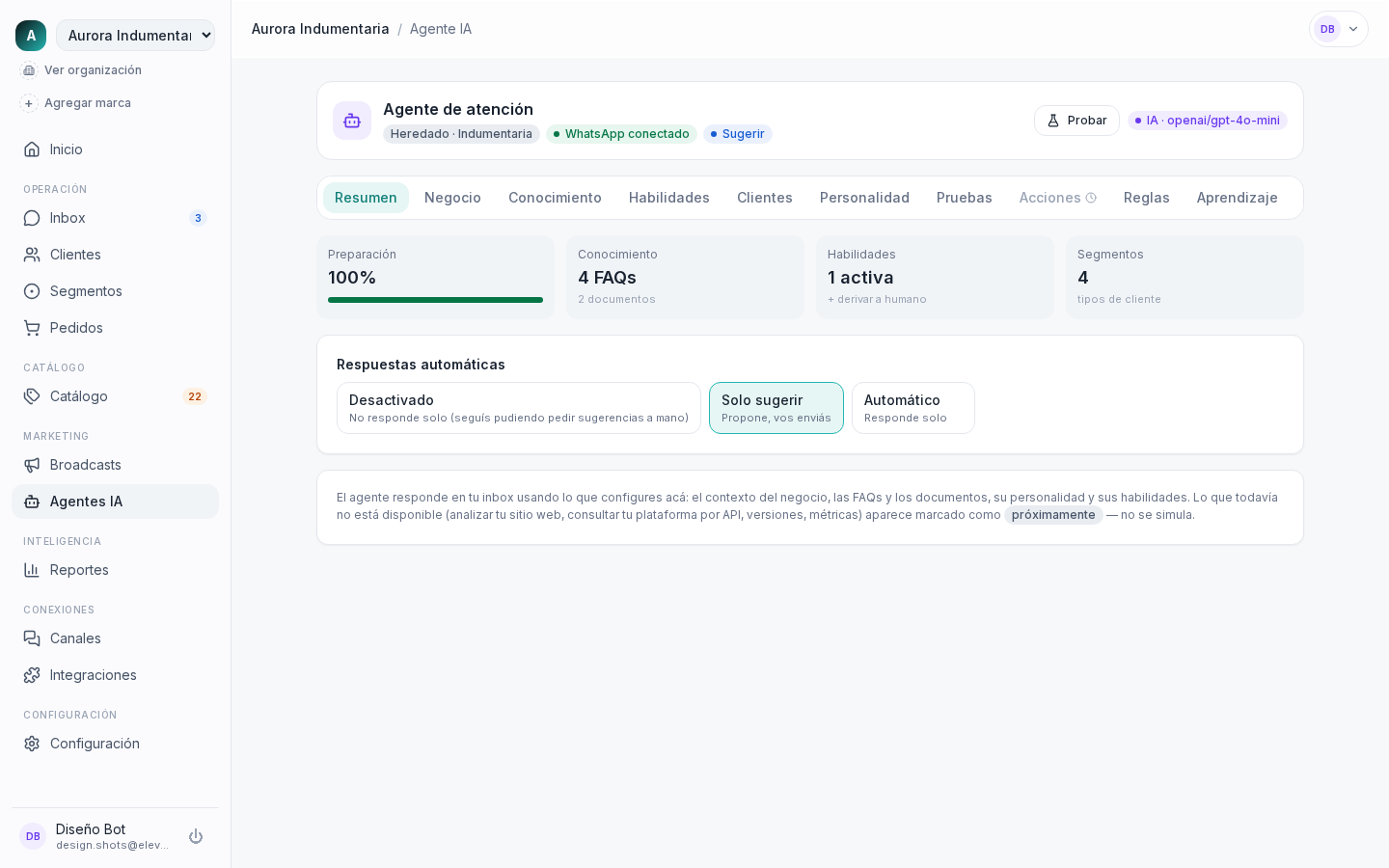Click the Agregar marca link

click(x=88, y=103)
